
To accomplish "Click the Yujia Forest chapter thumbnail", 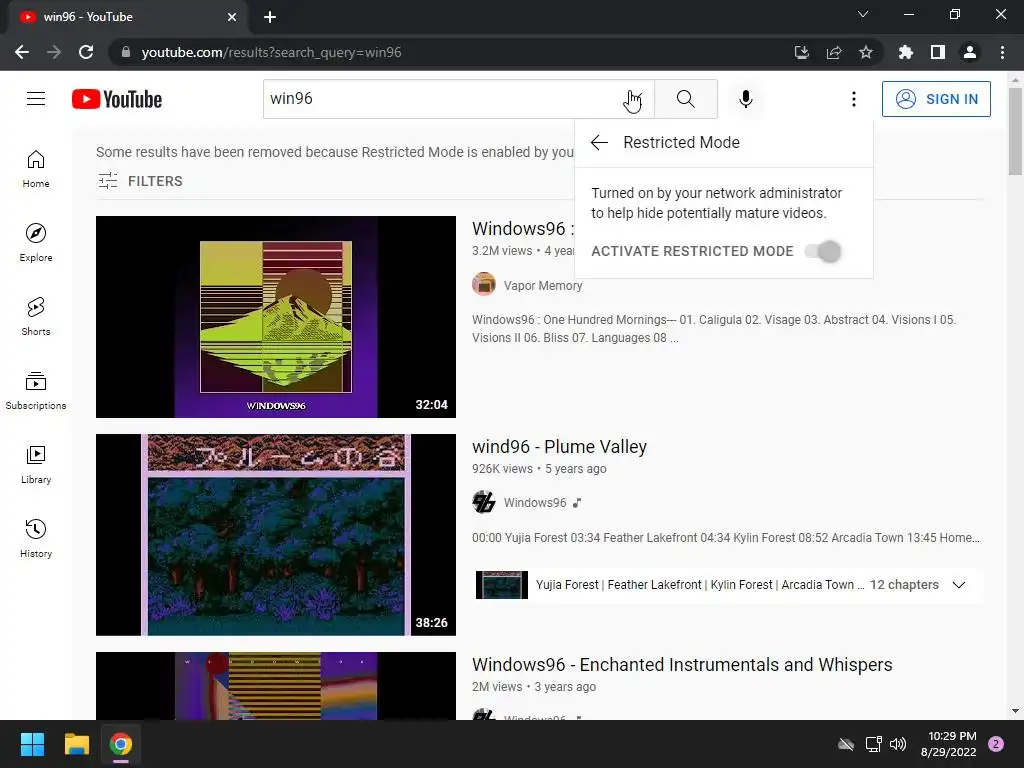I will [x=502, y=584].
